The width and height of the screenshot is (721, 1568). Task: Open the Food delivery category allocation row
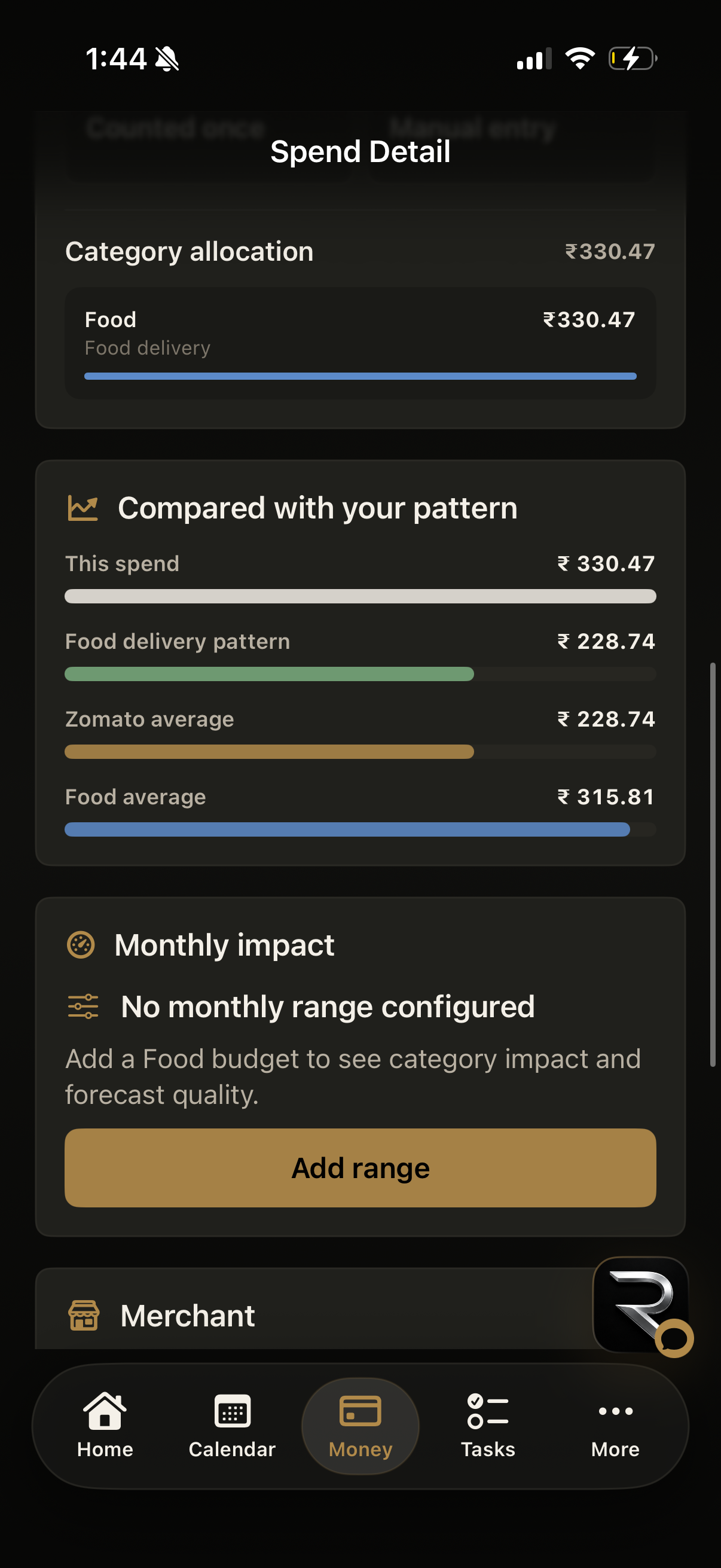coord(360,343)
